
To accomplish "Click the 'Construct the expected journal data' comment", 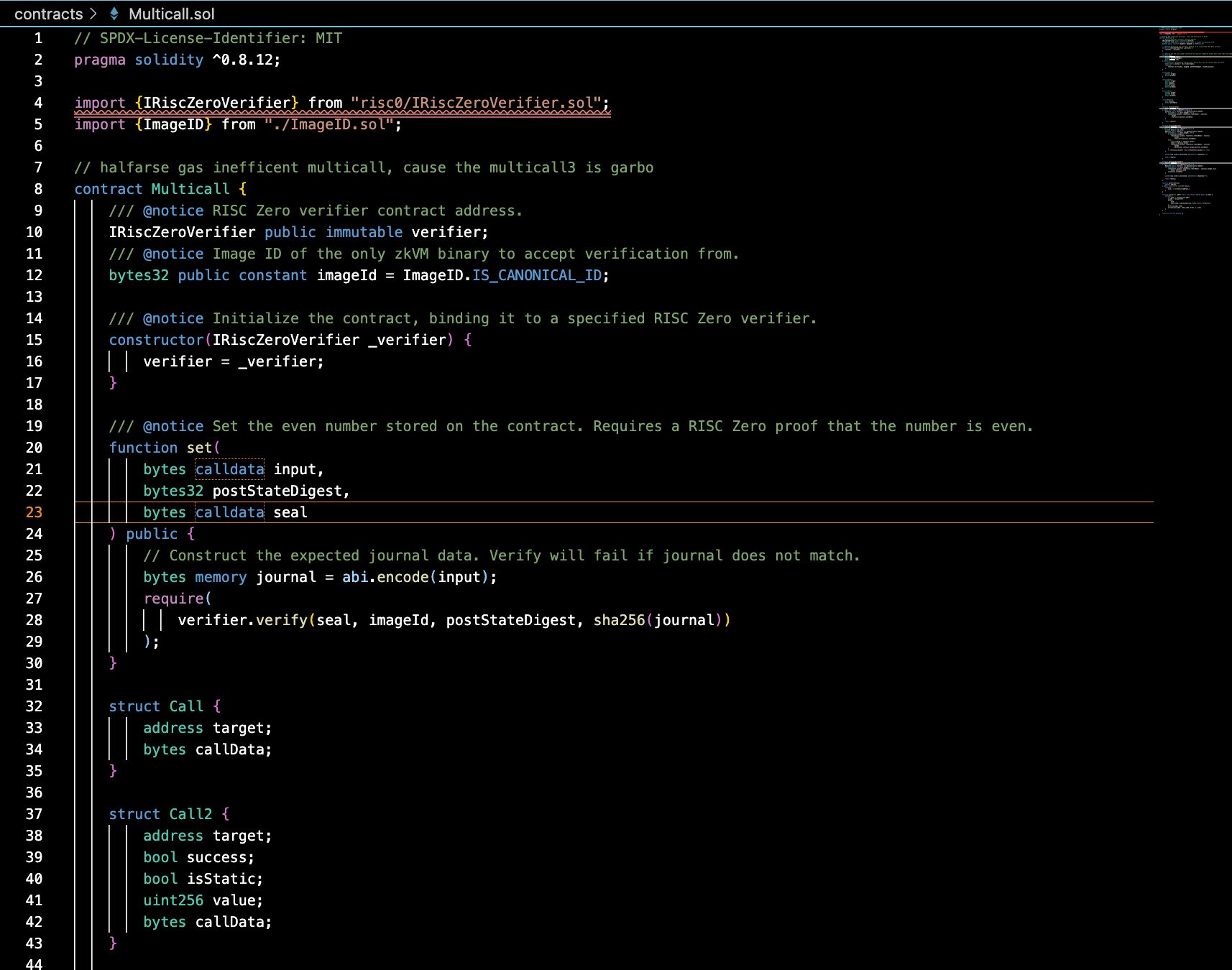I will (502, 555).
